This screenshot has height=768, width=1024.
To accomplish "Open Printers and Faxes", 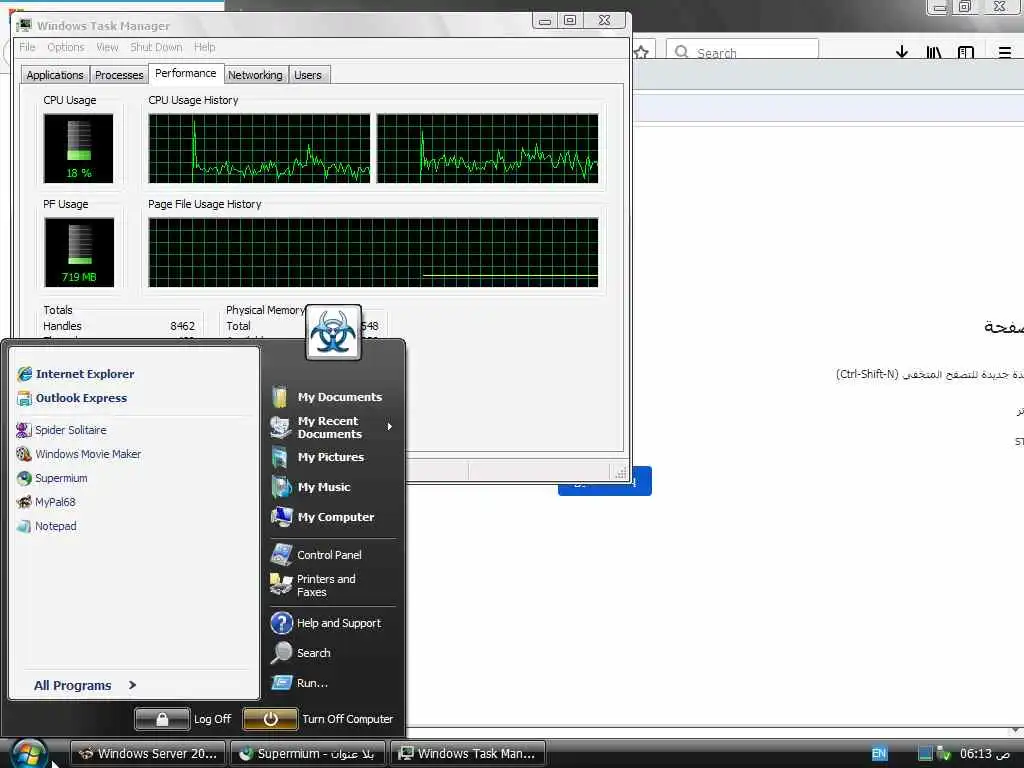I will (313, 585).
